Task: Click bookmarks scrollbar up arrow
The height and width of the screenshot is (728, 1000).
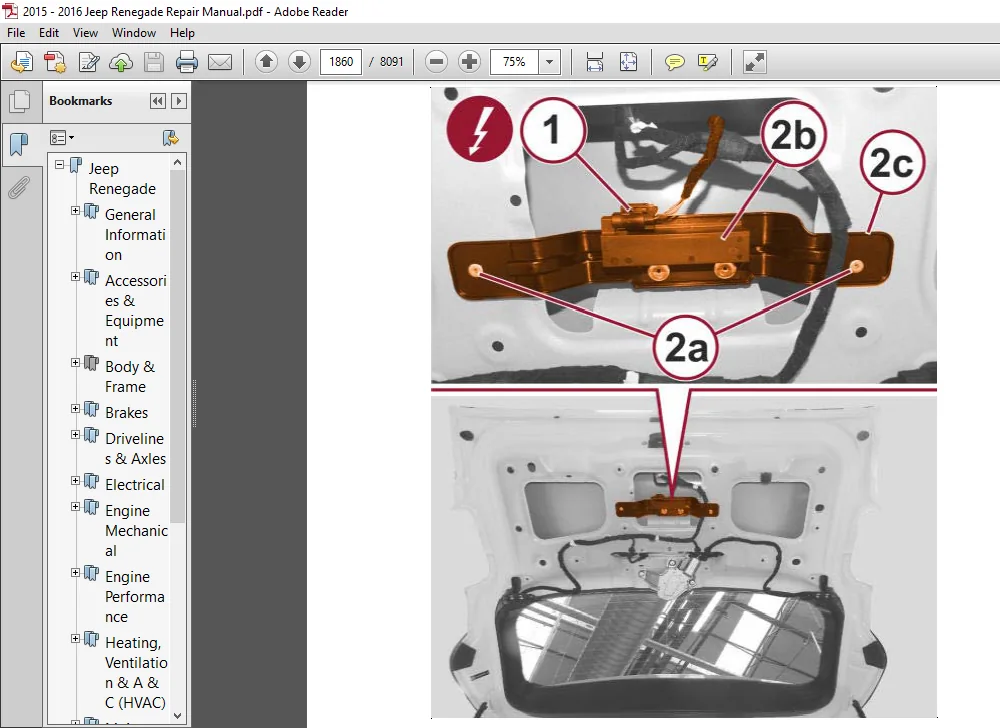Action: pos(178,163)
